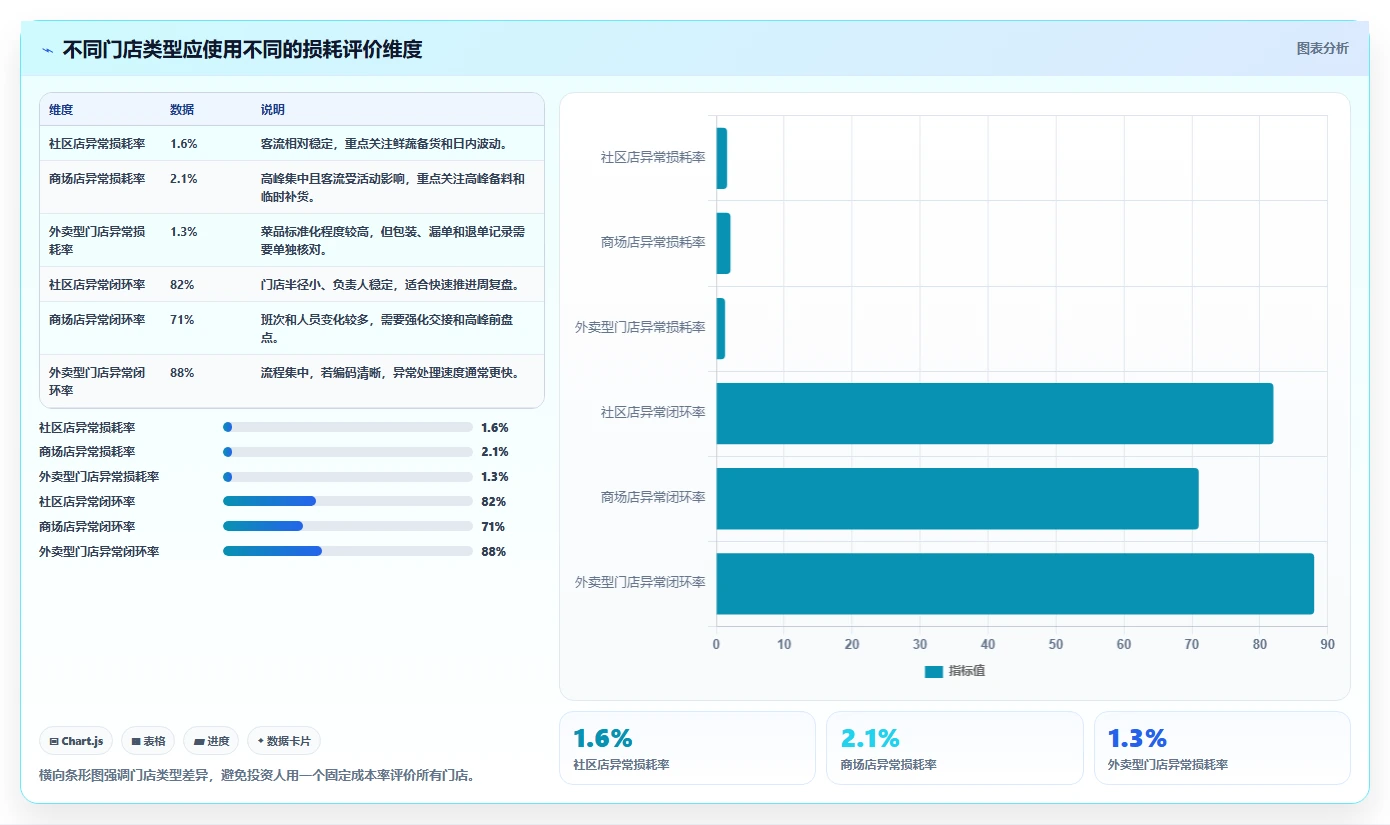This screenshot has height=825, width=1390.
Task: Click chart y-axis label 社区店异常损耗率
Action: click(653, 157)
